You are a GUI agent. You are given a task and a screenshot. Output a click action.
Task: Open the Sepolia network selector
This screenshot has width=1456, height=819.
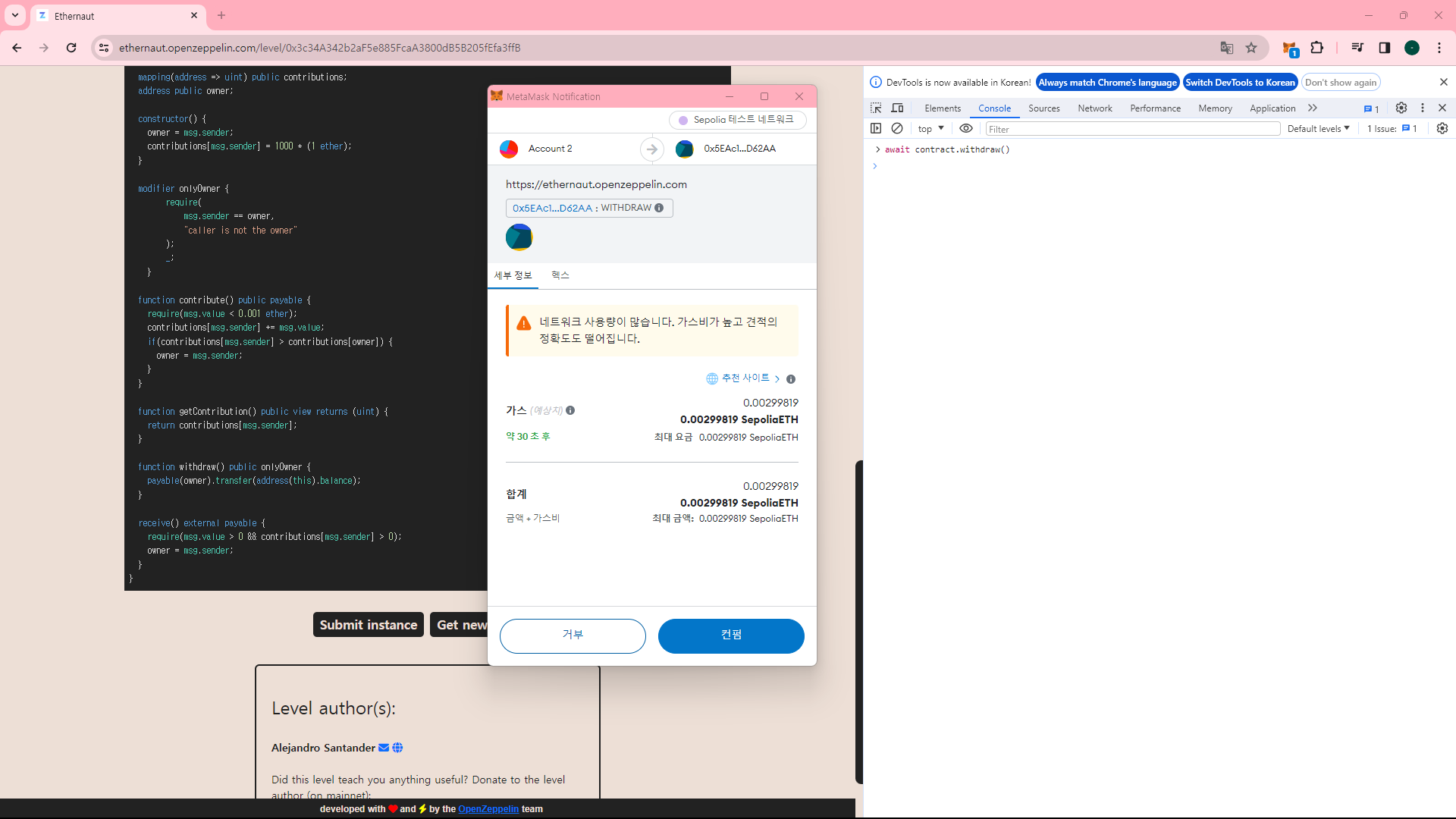pos(738,120)
